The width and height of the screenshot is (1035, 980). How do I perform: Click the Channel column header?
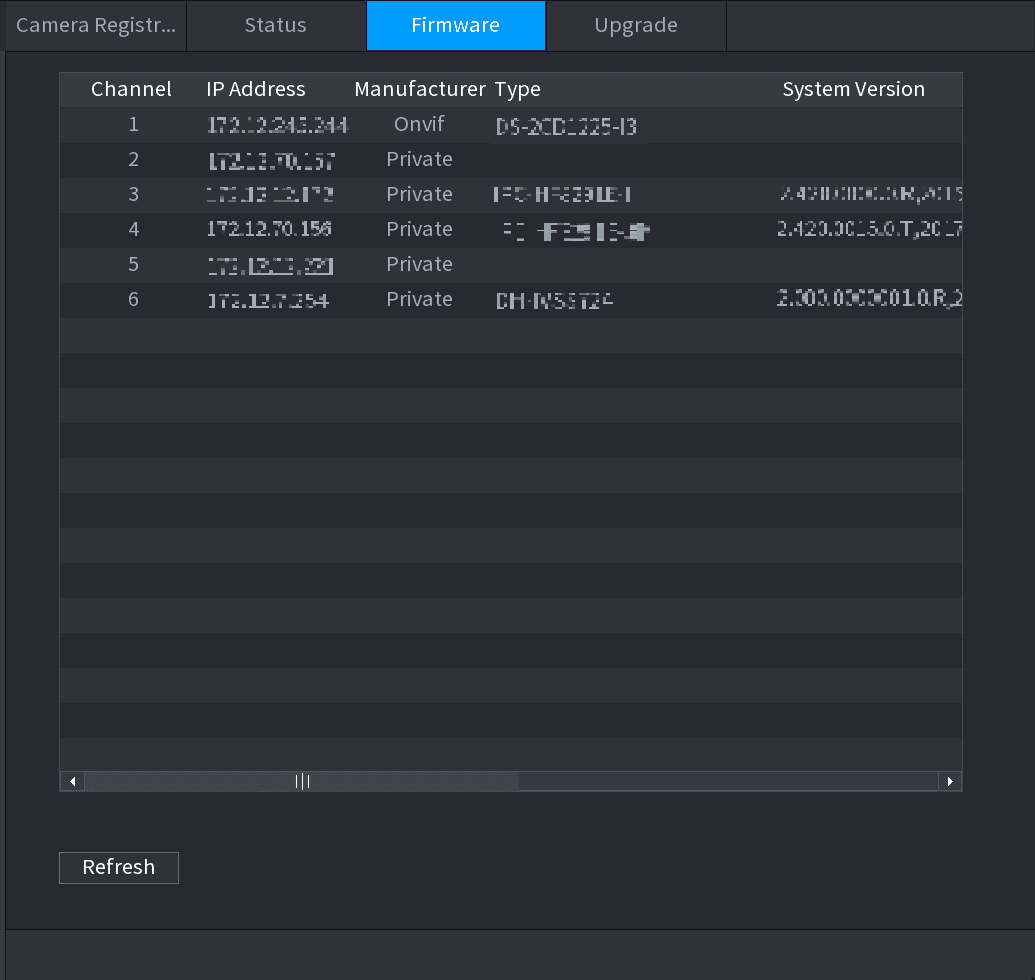point(131,89)
